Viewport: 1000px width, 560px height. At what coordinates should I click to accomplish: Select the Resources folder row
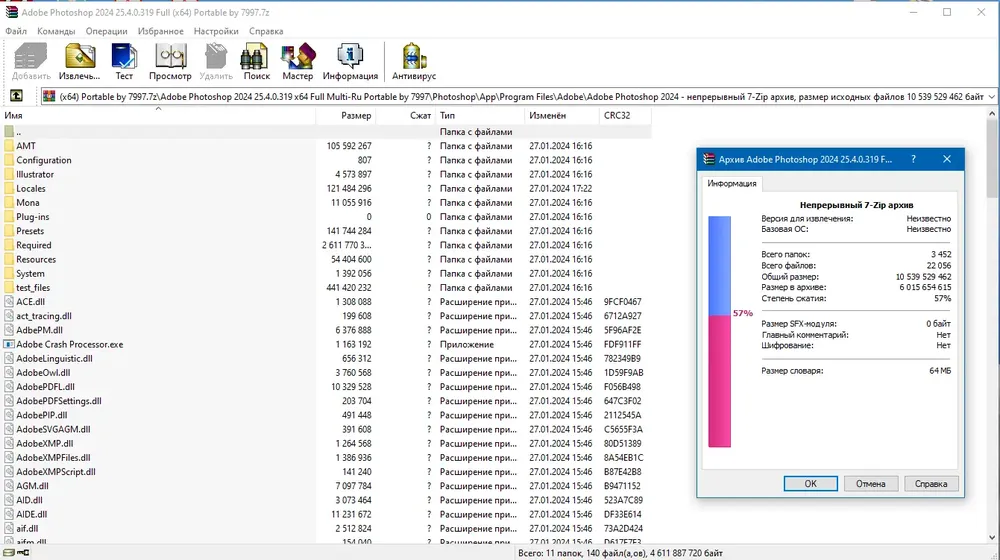click(x=325, y=260)
